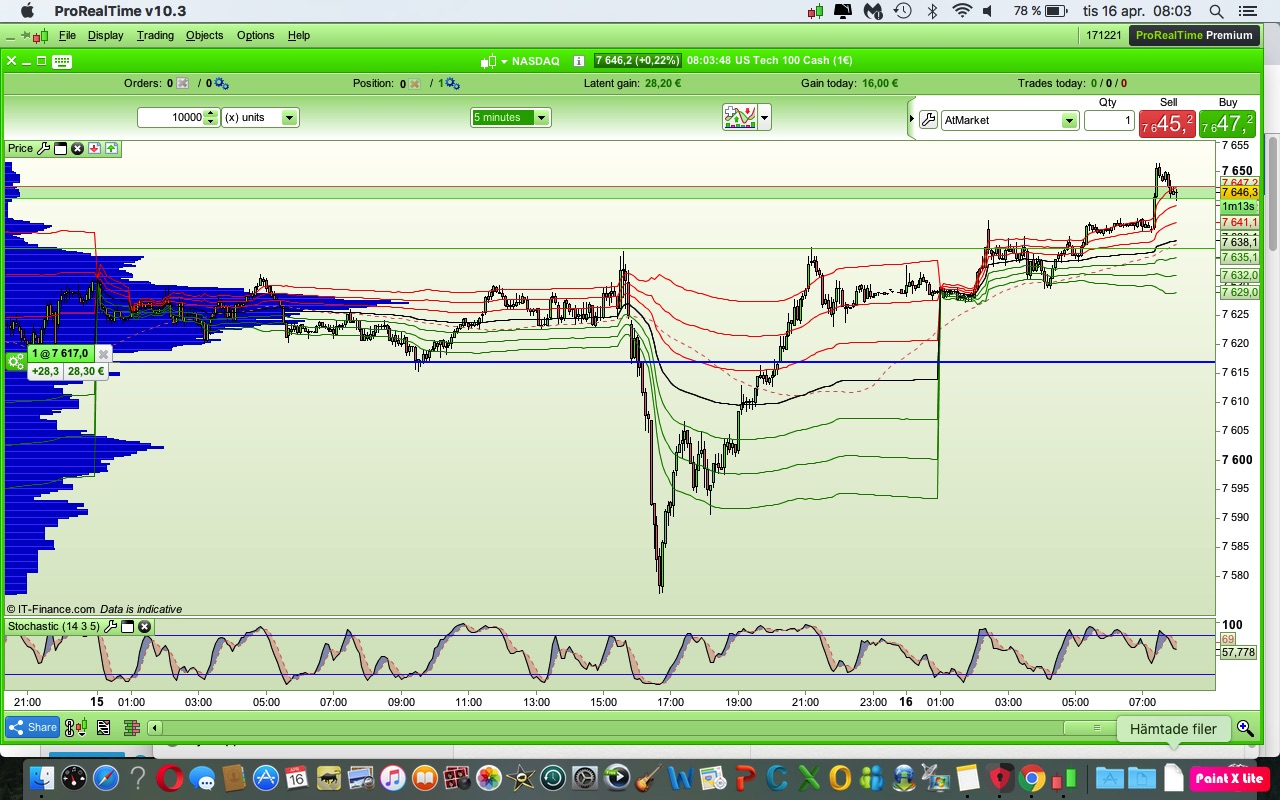1280x800 pixels.
Task: Decrease the units value with down stepper
Action: click(x=210, y=122)
